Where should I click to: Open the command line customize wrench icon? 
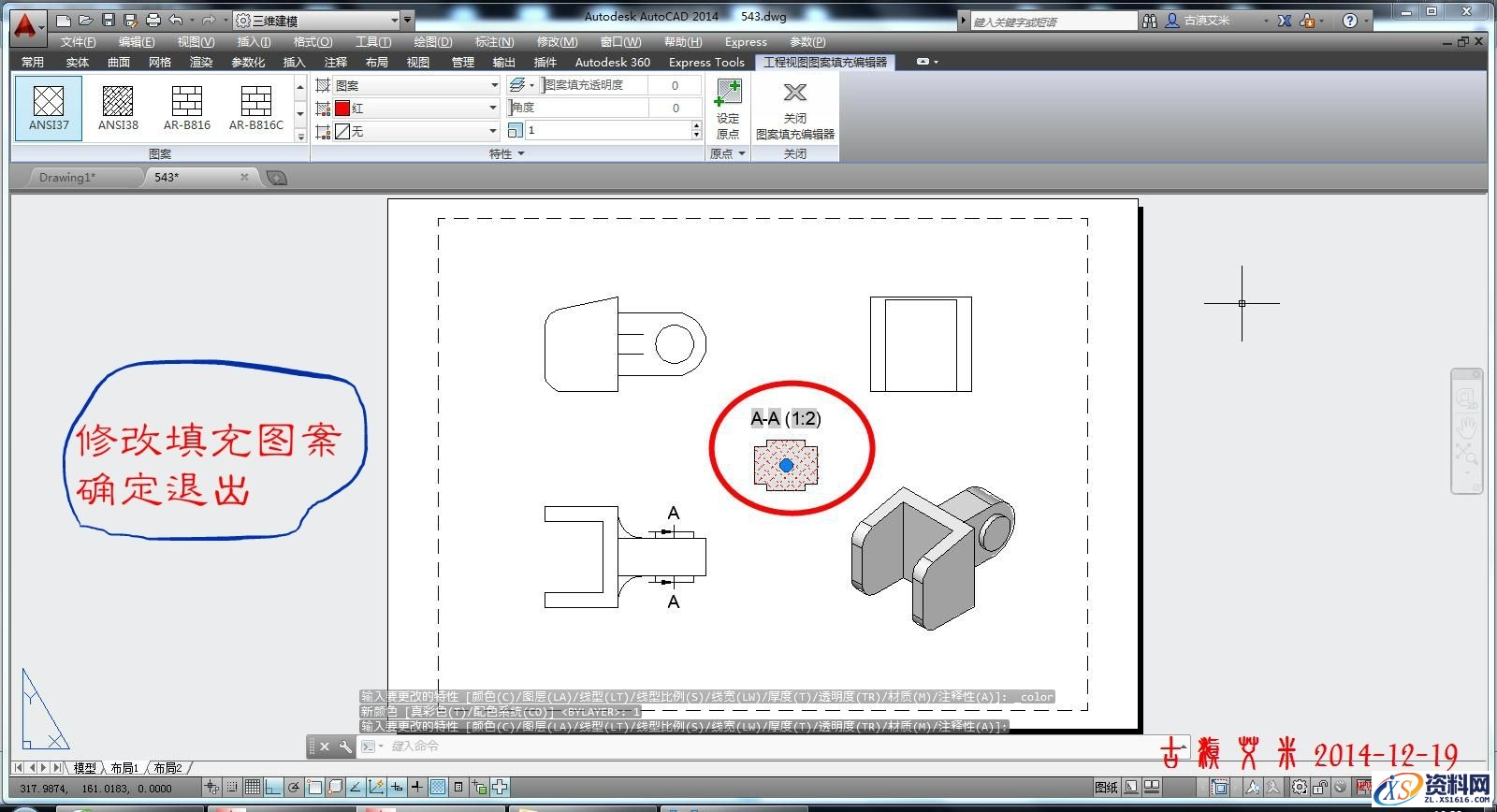[345, 747]
